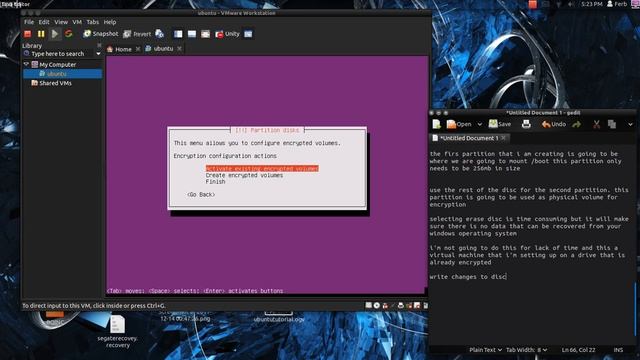Cut selection with the scissors icon
Viewport: 640px width, 360px height.
[596, 124]
